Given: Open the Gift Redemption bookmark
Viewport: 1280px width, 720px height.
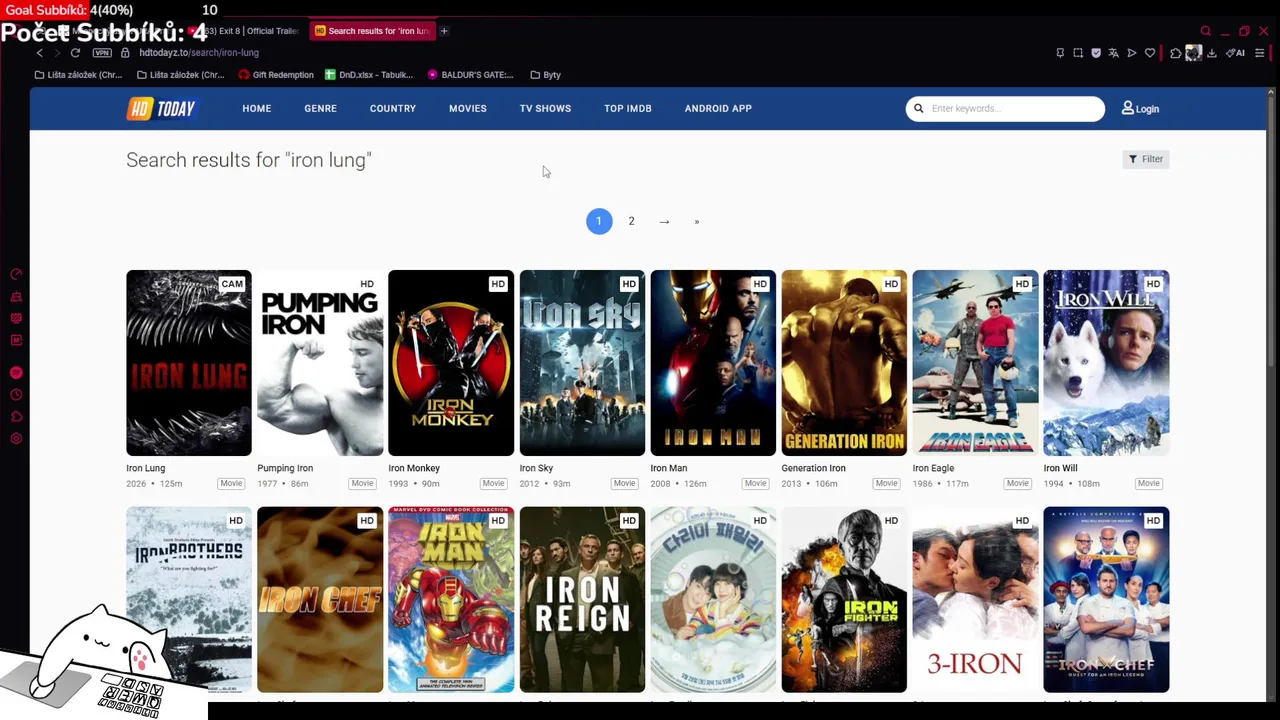Looking at the screenshot, I should [276, 75].
